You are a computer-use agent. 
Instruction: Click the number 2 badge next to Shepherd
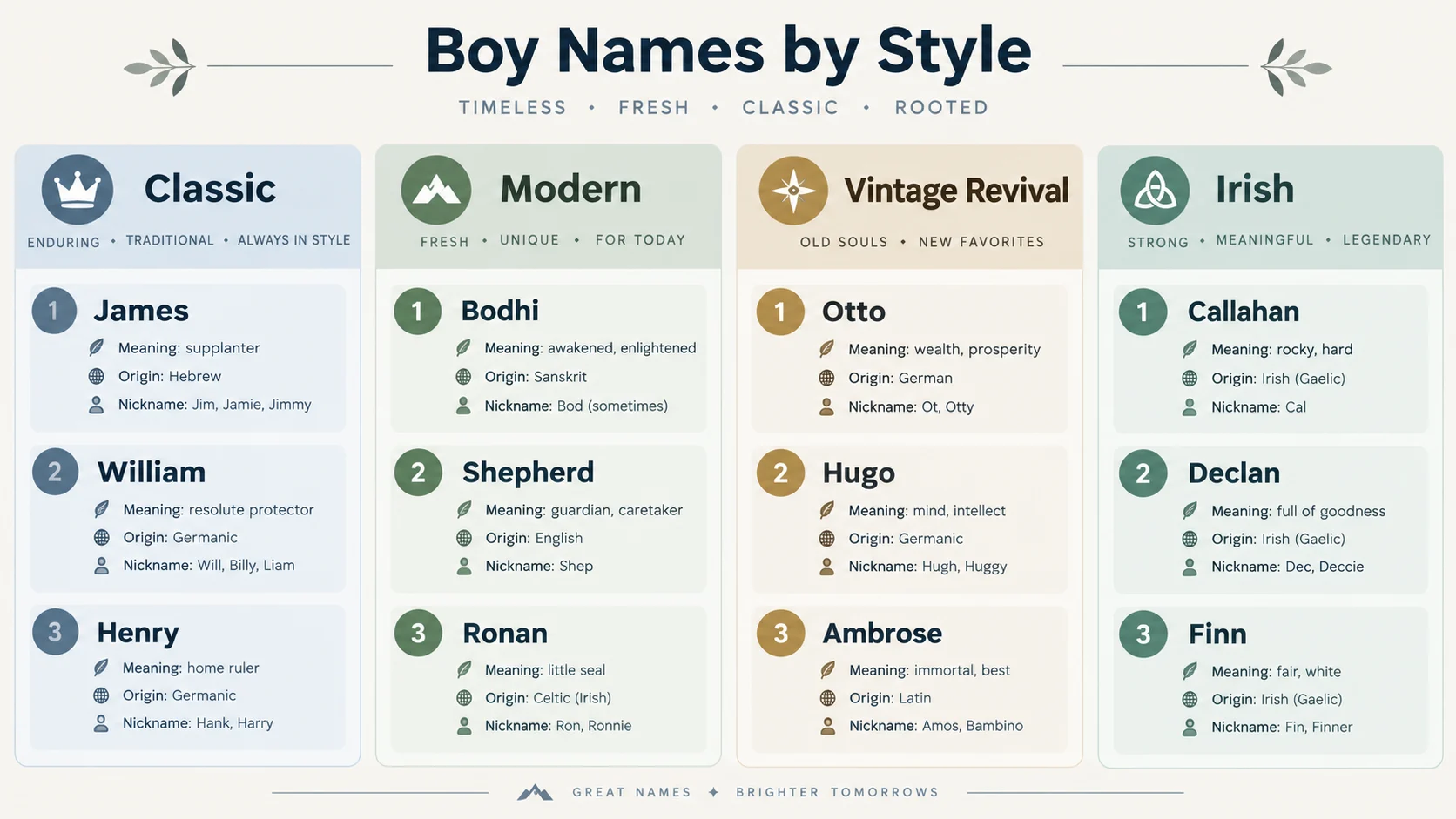coord(418,473)
